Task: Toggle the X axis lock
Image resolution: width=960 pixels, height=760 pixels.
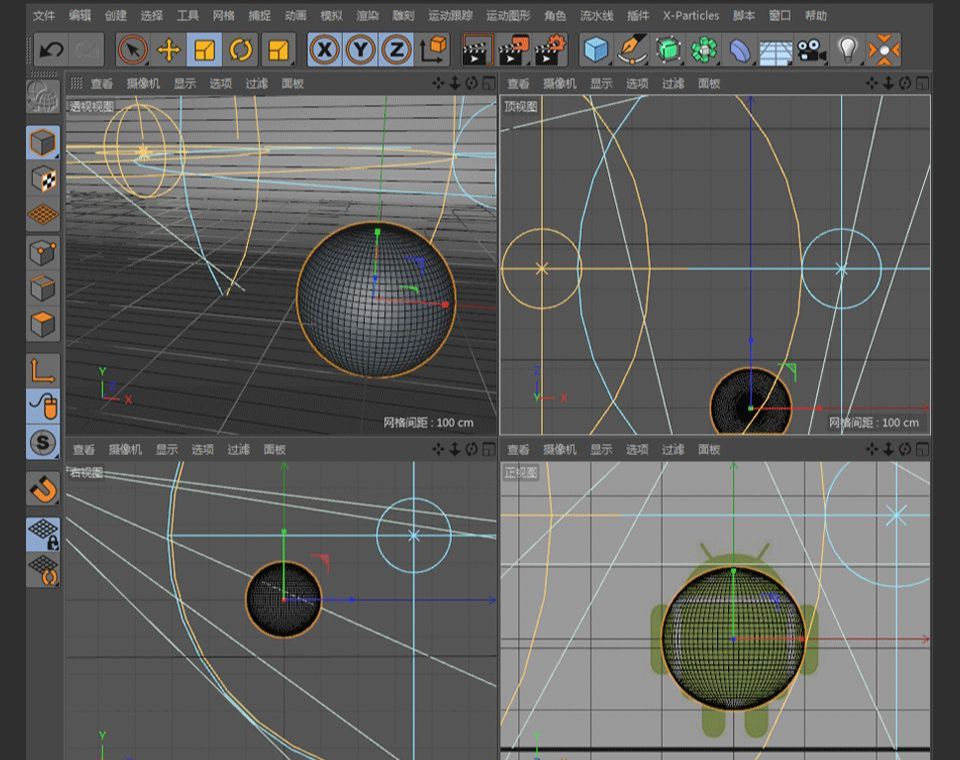Action: 324,50
